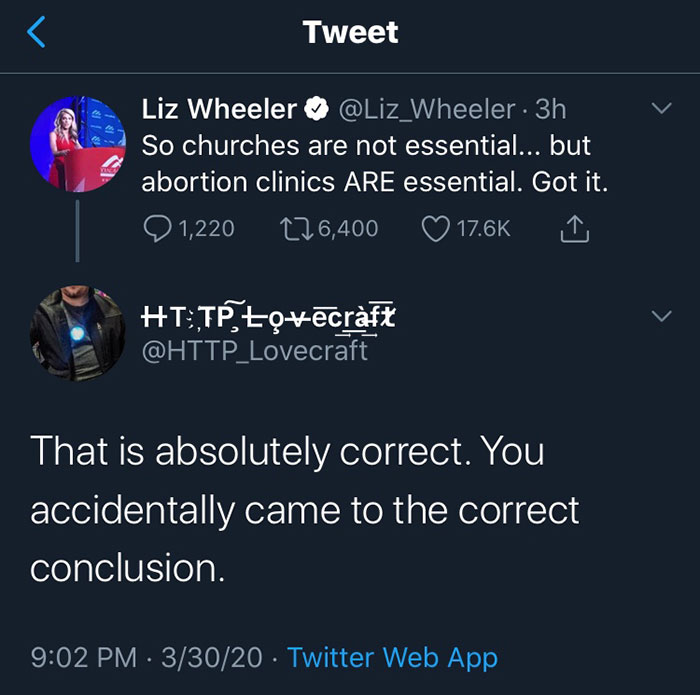Click the Tweet header title
Viewport: 700px width, 695px height.
tap(350, 32)
